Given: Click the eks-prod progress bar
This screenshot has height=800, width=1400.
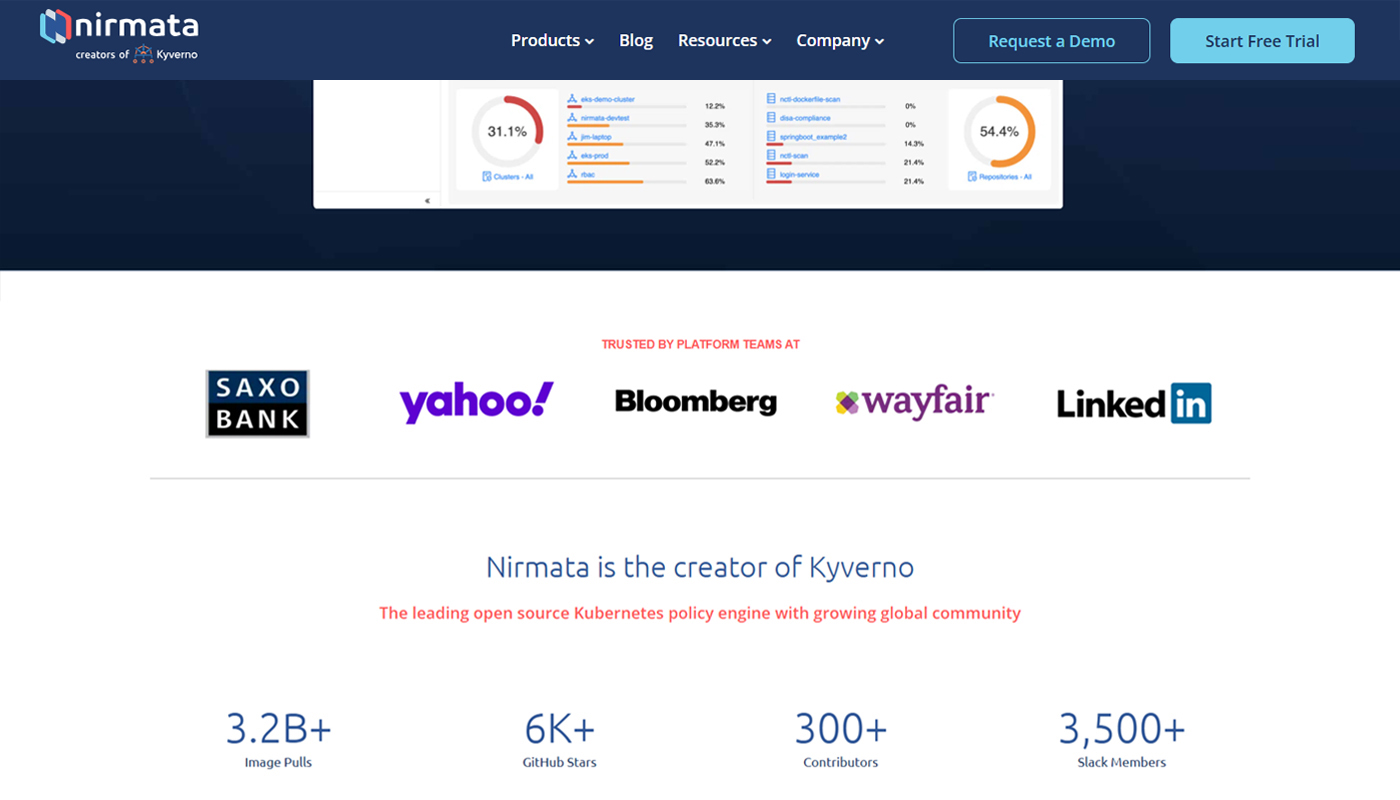Looking at the screenshot, I should click(626, 163).
